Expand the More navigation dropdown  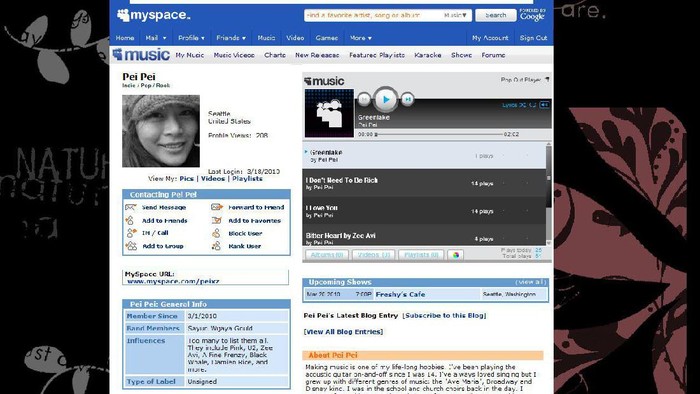point(361,38)
